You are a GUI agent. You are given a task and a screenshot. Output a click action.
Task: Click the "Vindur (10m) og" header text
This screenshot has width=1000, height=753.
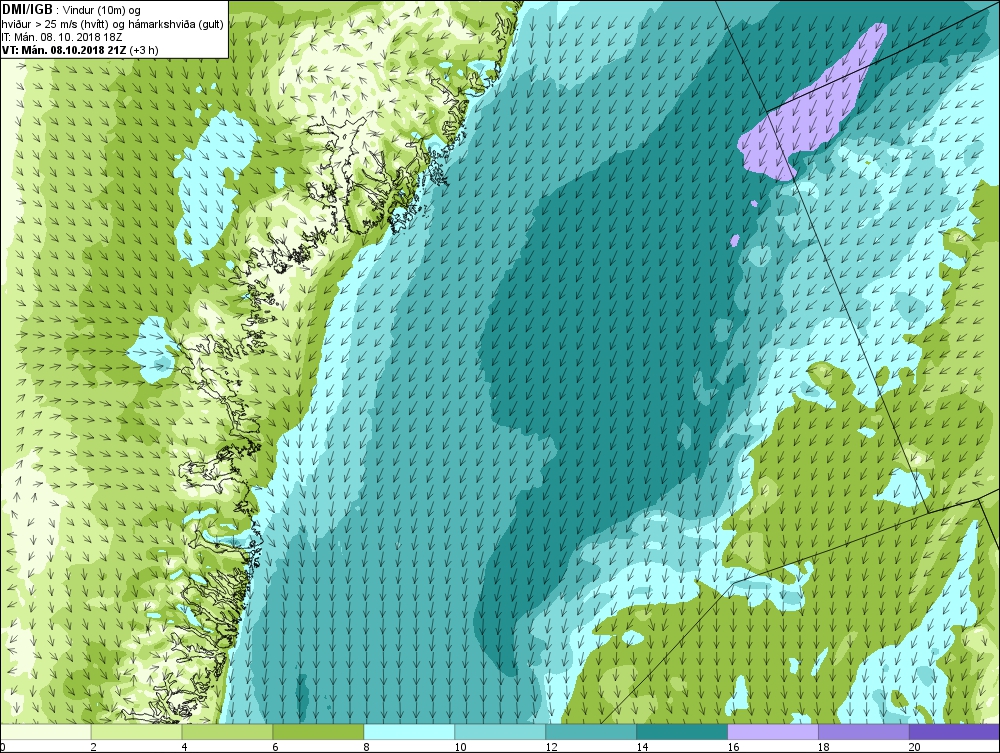103,10
